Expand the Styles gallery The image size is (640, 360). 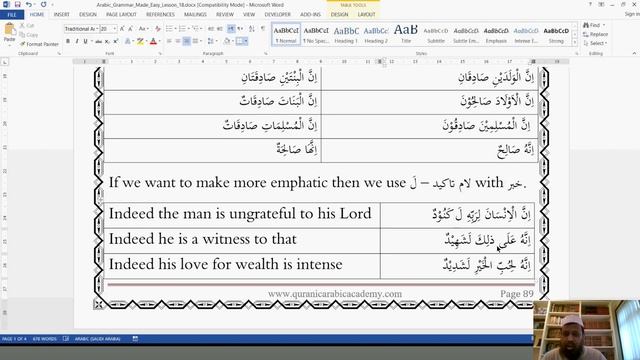pyautogui.click(x=575, y=42)
